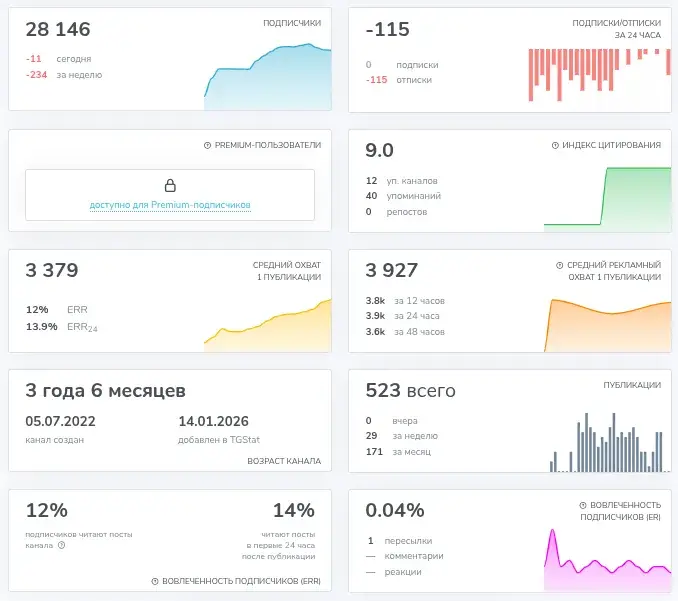Click the 'ПОДПИСЧИКИ' card title
Screen dimensions: 678x601
click(292, 23)
